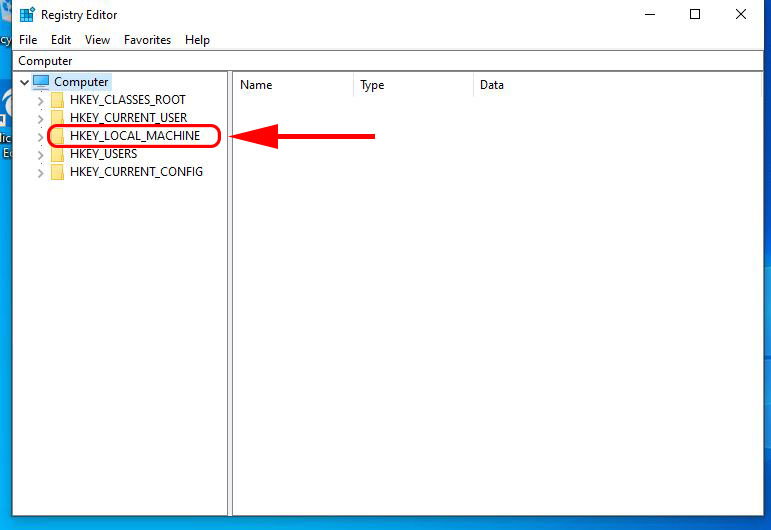
Task: Open the Help menu
Action: 197,40
